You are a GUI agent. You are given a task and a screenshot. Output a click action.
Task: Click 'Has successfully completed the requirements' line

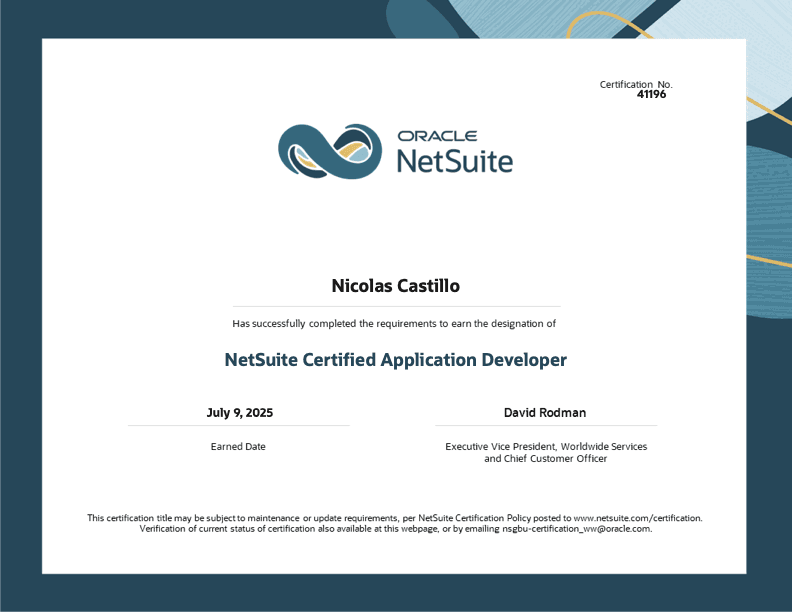(x=394, y=324)
